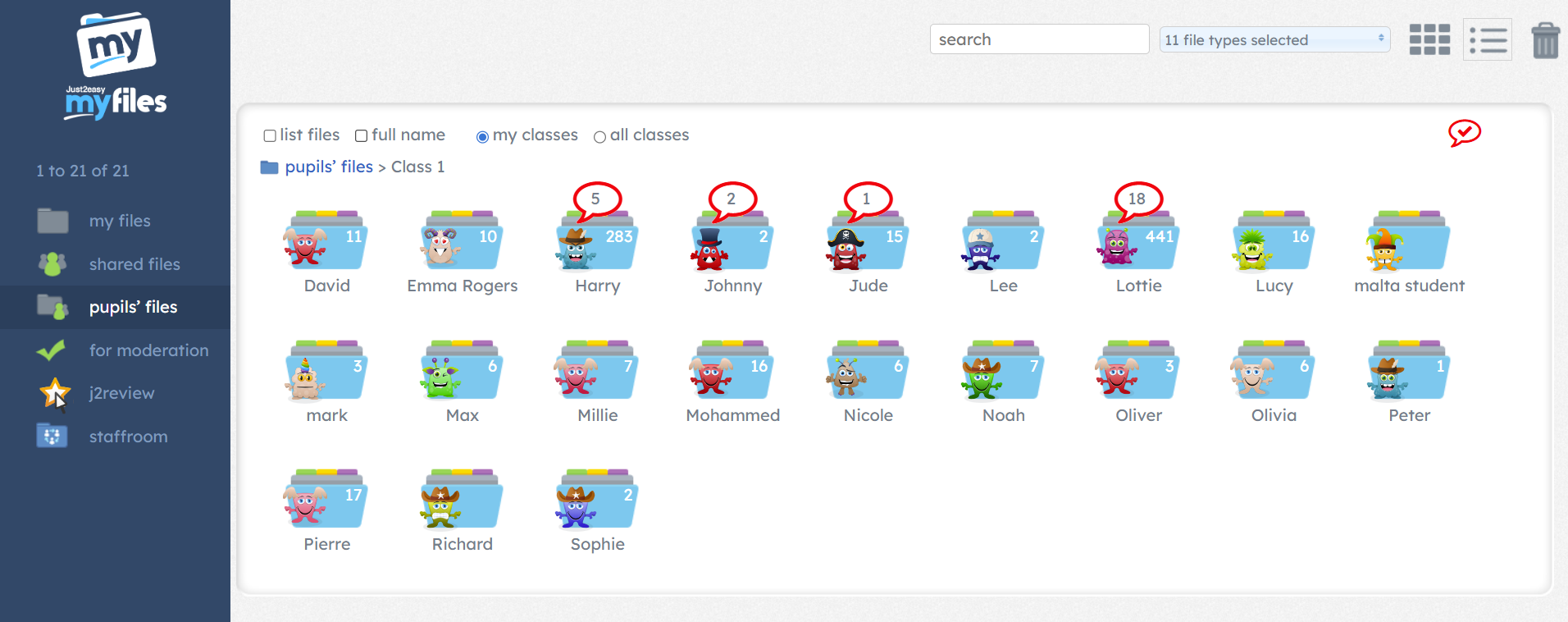Open Jude's pirate monster folder
Screen dimensions: 1568x622
pos(868,241)
